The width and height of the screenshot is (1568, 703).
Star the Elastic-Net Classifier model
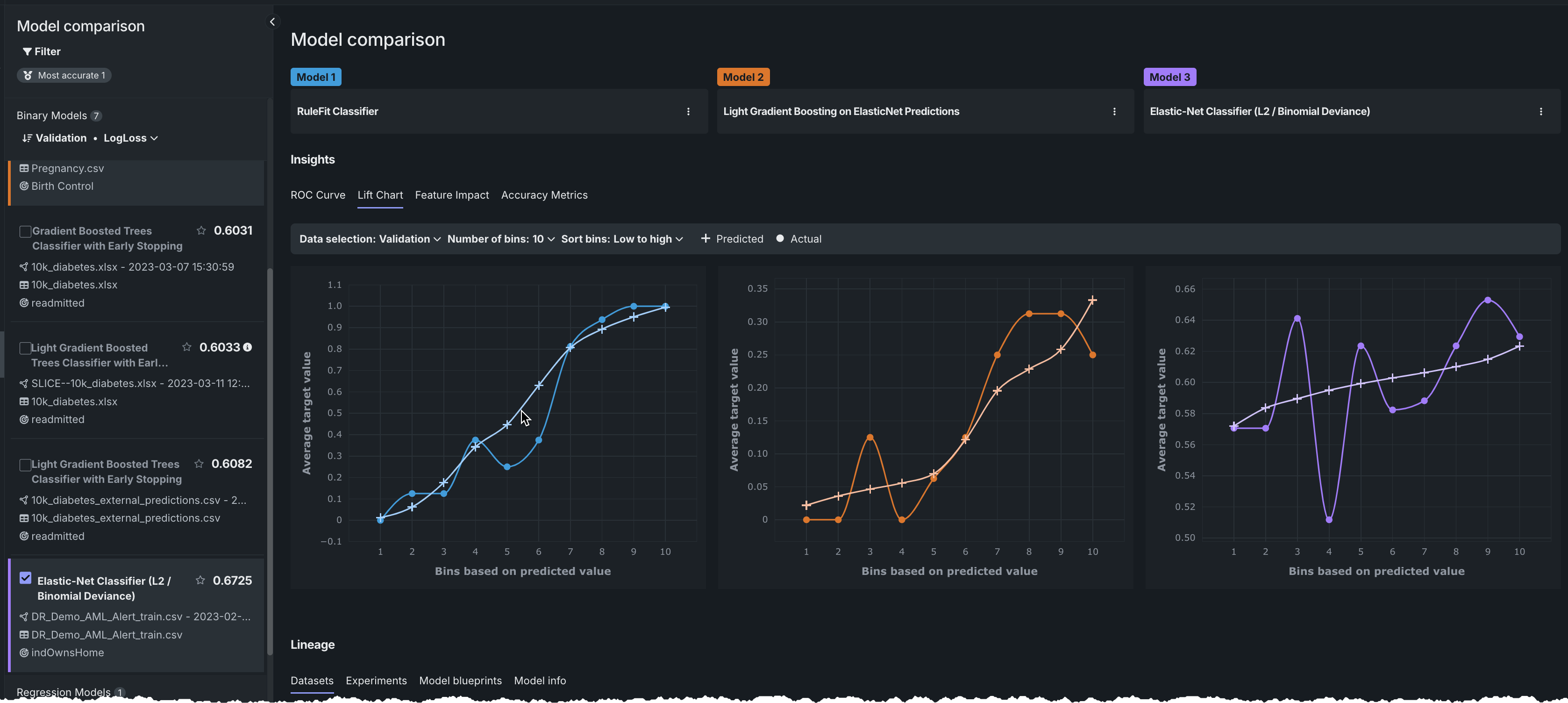coord(200,580)
